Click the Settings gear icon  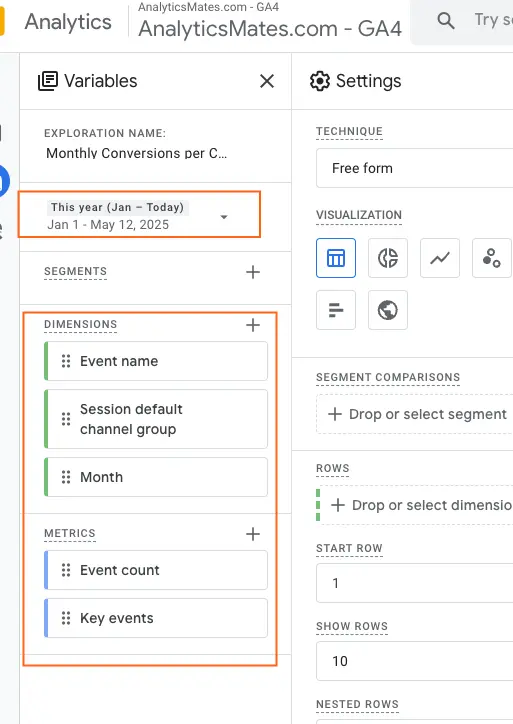click(x=320, y=81)
